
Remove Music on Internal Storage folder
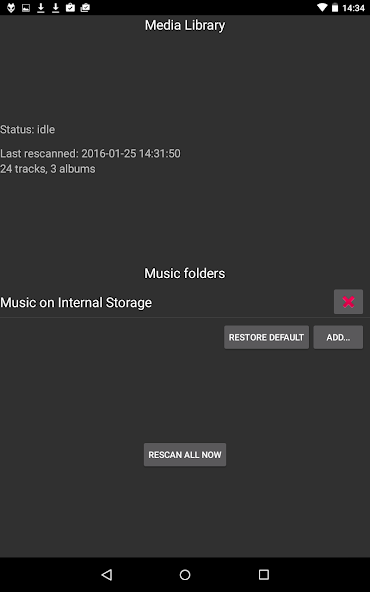coord(348,302)
